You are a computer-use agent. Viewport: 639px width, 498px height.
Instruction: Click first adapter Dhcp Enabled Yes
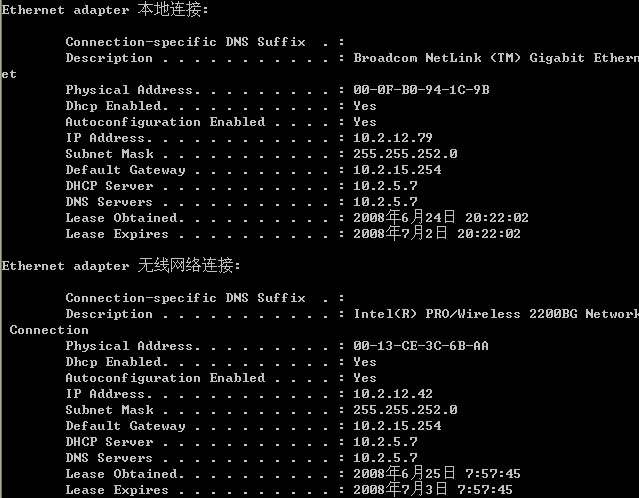365,106
